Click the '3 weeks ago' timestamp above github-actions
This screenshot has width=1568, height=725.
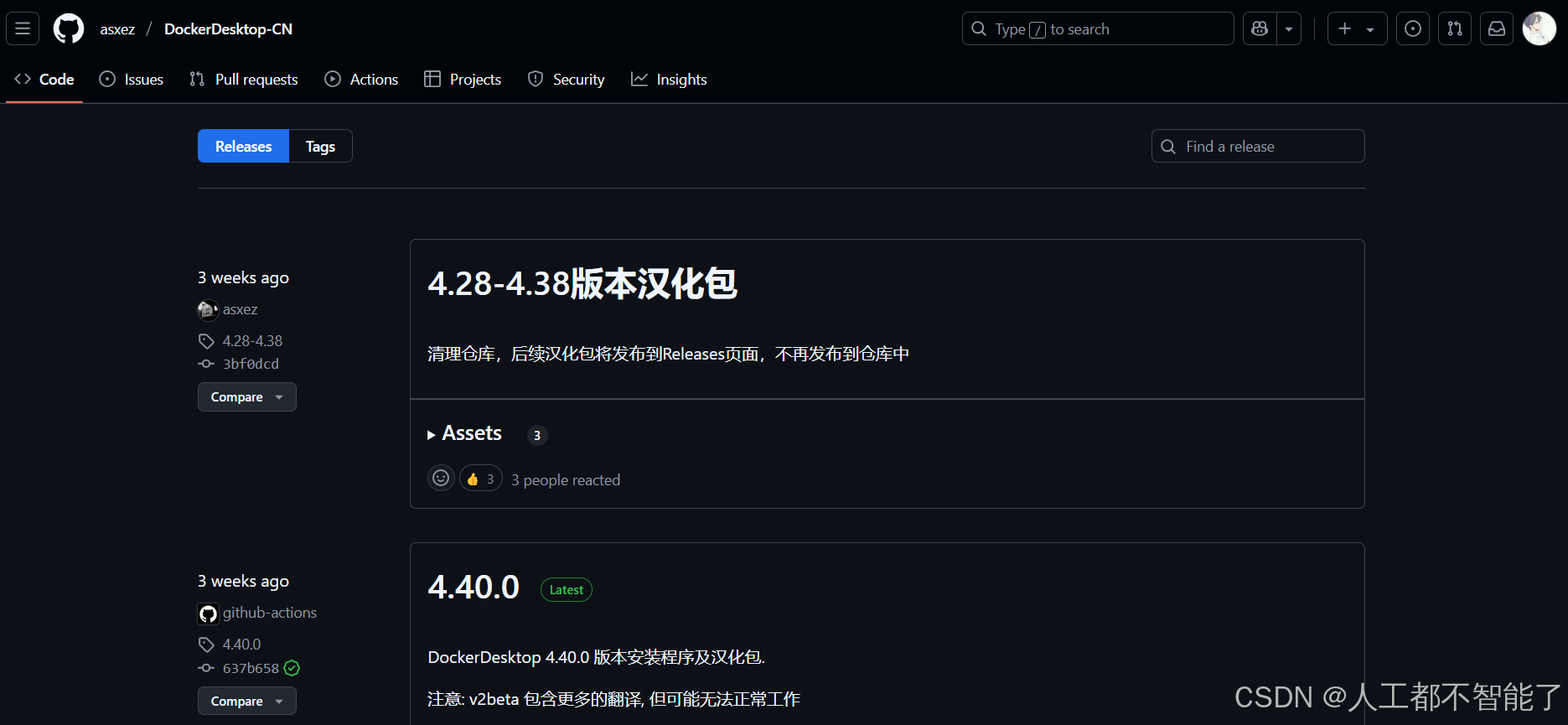[x=243, y=581]
